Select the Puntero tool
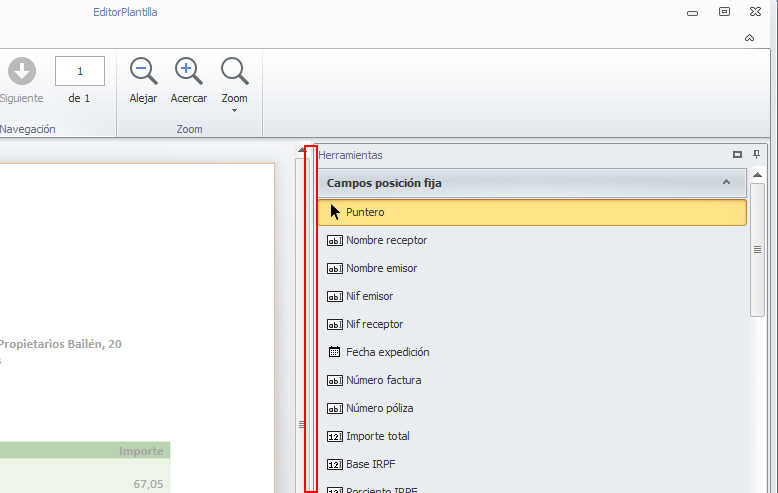 tap(532, 212)
